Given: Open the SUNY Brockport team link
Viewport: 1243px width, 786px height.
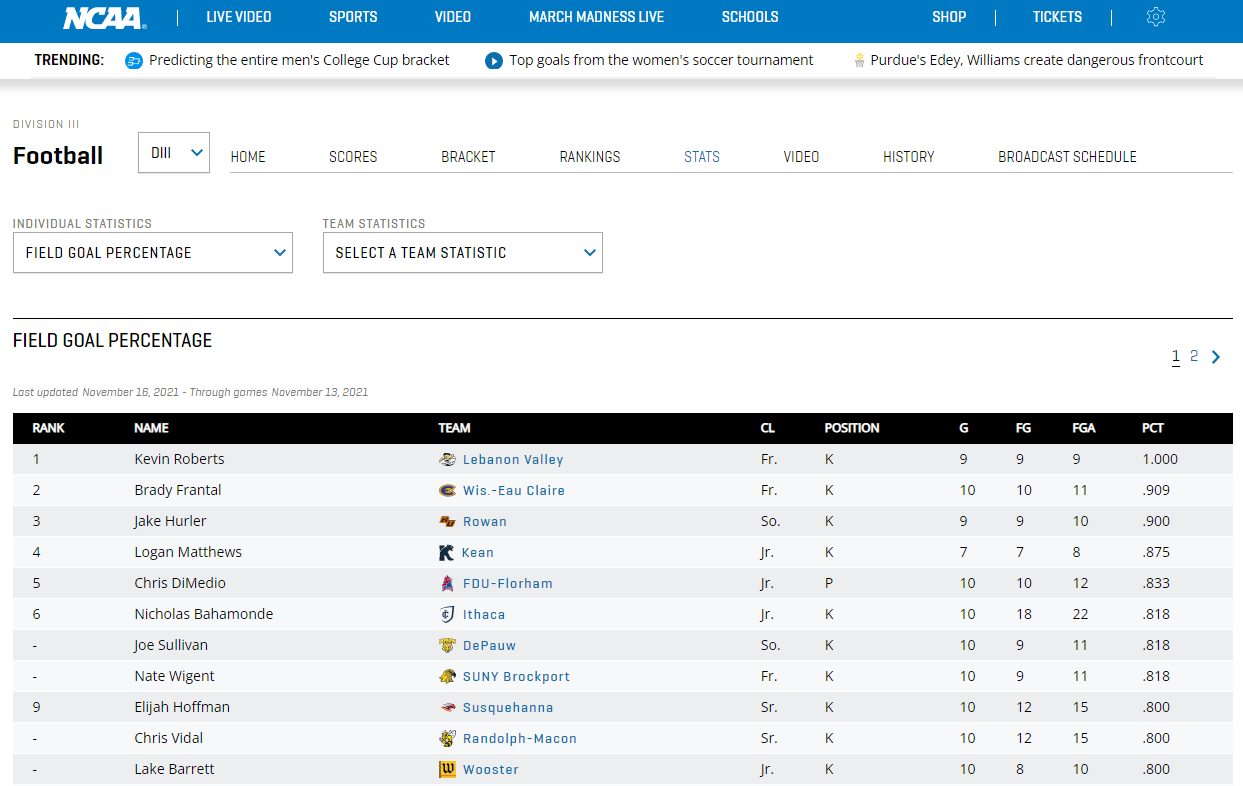Looking at the screenshot, I should pyautogui.click(x=516, y=677).
